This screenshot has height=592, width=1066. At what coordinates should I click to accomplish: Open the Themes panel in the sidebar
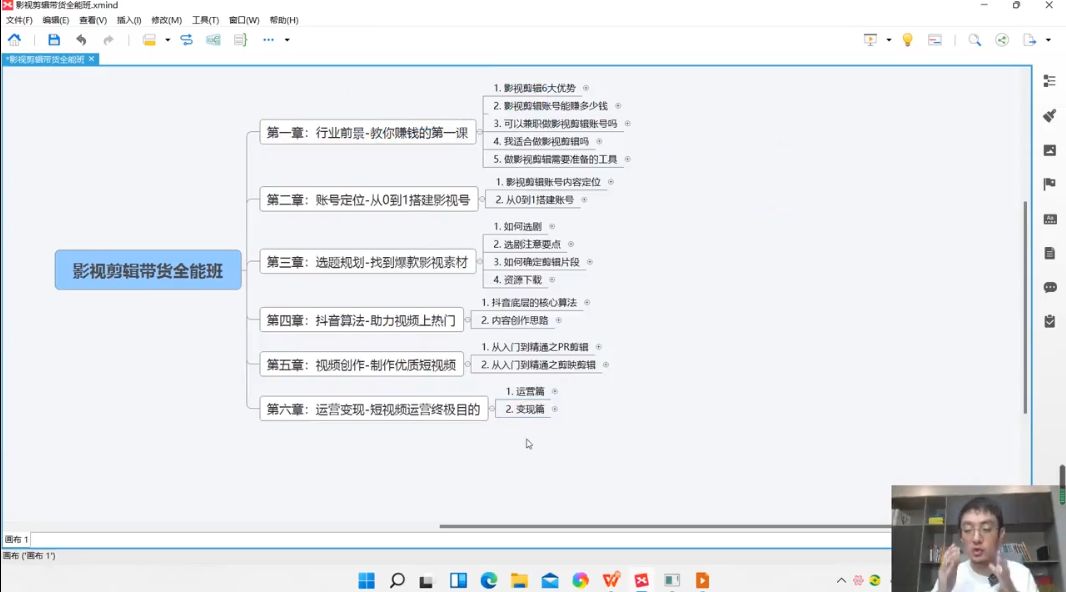click(x=1050, y=219)
